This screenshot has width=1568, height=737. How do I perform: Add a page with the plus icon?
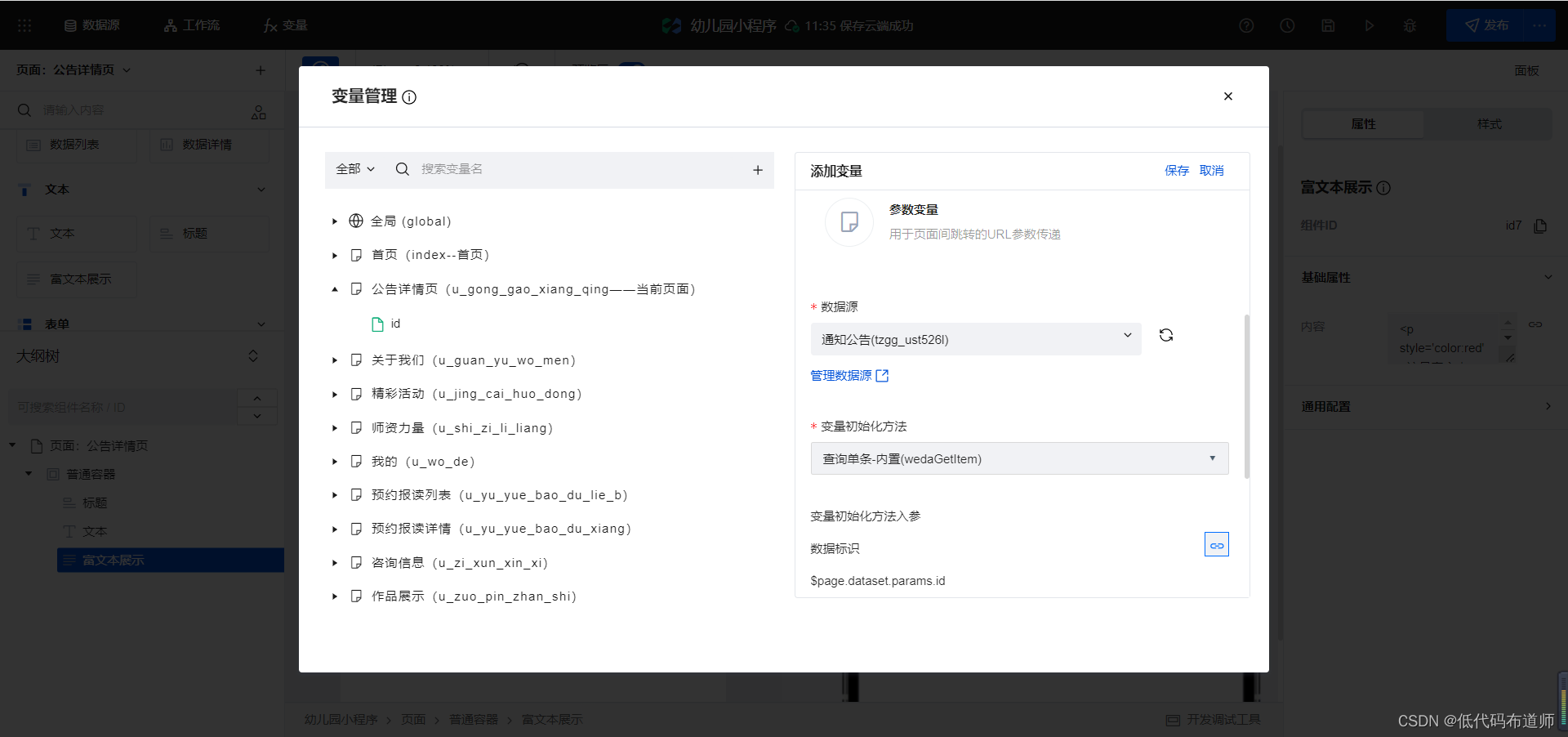(x=261, y=70)
